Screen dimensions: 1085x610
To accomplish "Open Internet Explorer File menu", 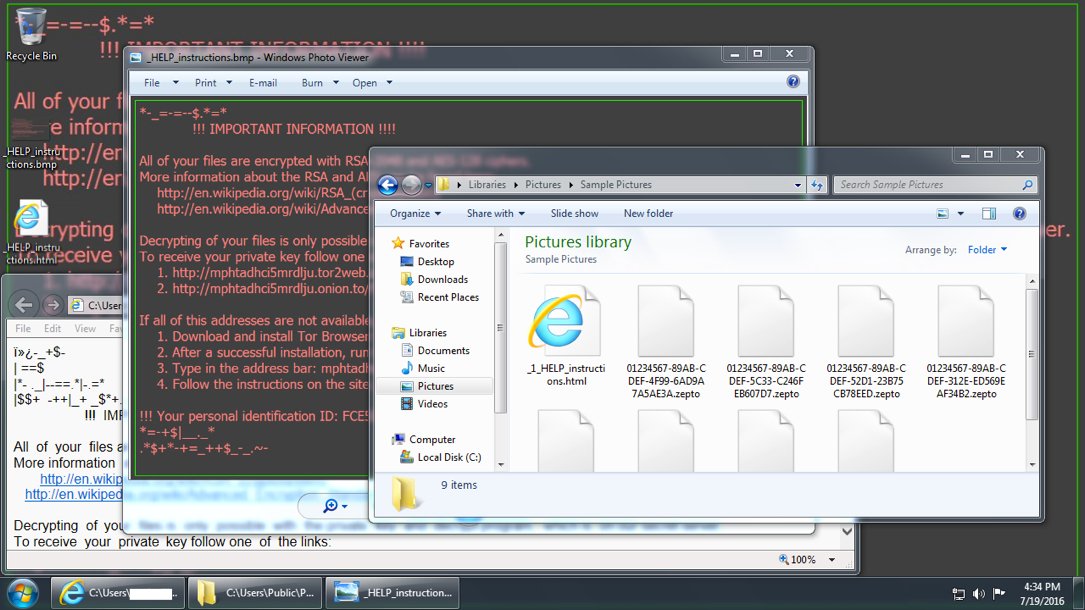I will (23, 329).
